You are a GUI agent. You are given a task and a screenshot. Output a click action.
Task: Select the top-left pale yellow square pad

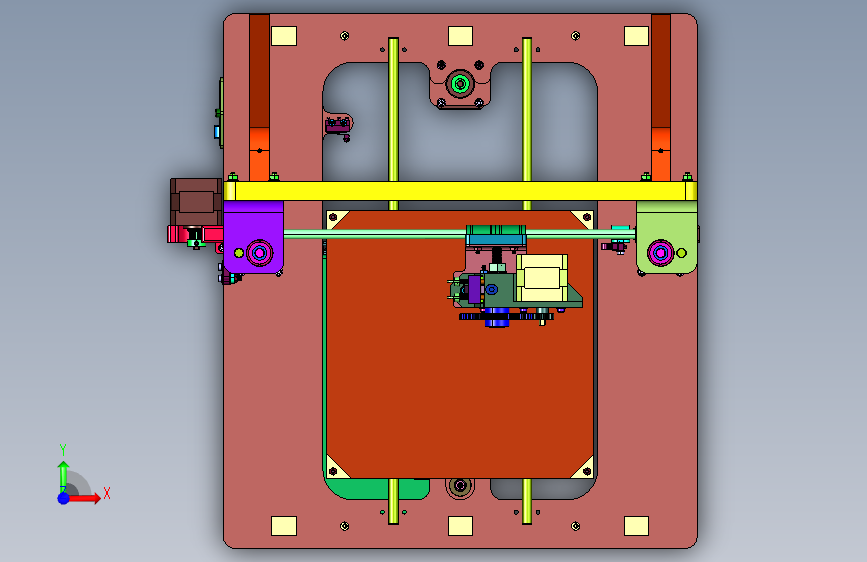pyautogui.click(x=284, y=36)
